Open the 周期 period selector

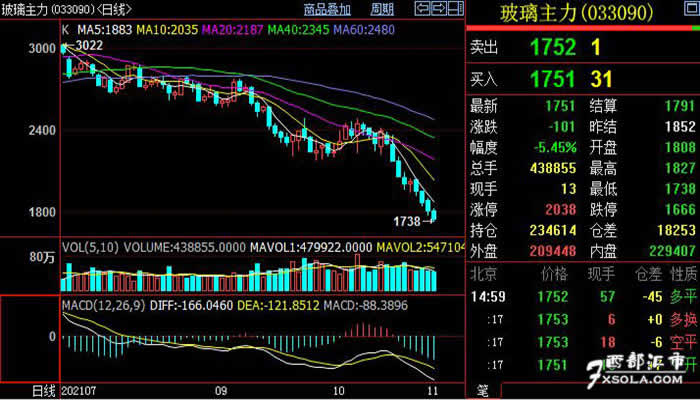pos(382,9)
